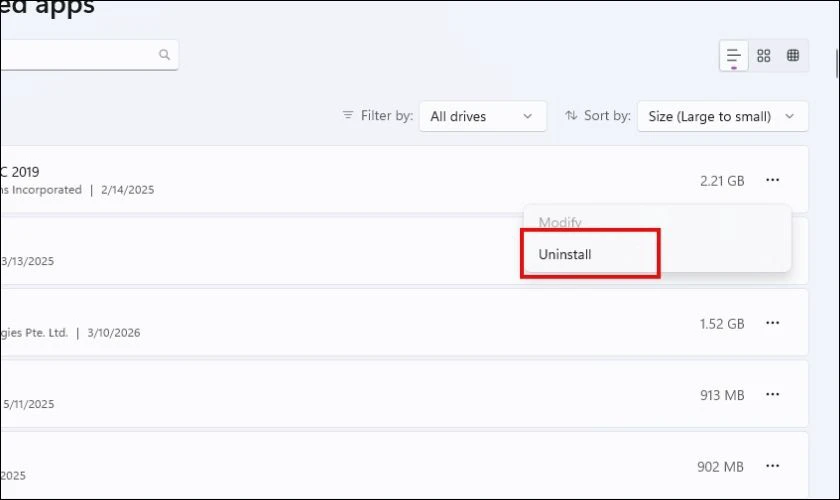
Task: Open more options for the 902 MB app
Action: pyautogui.click(x=772, y=466)
